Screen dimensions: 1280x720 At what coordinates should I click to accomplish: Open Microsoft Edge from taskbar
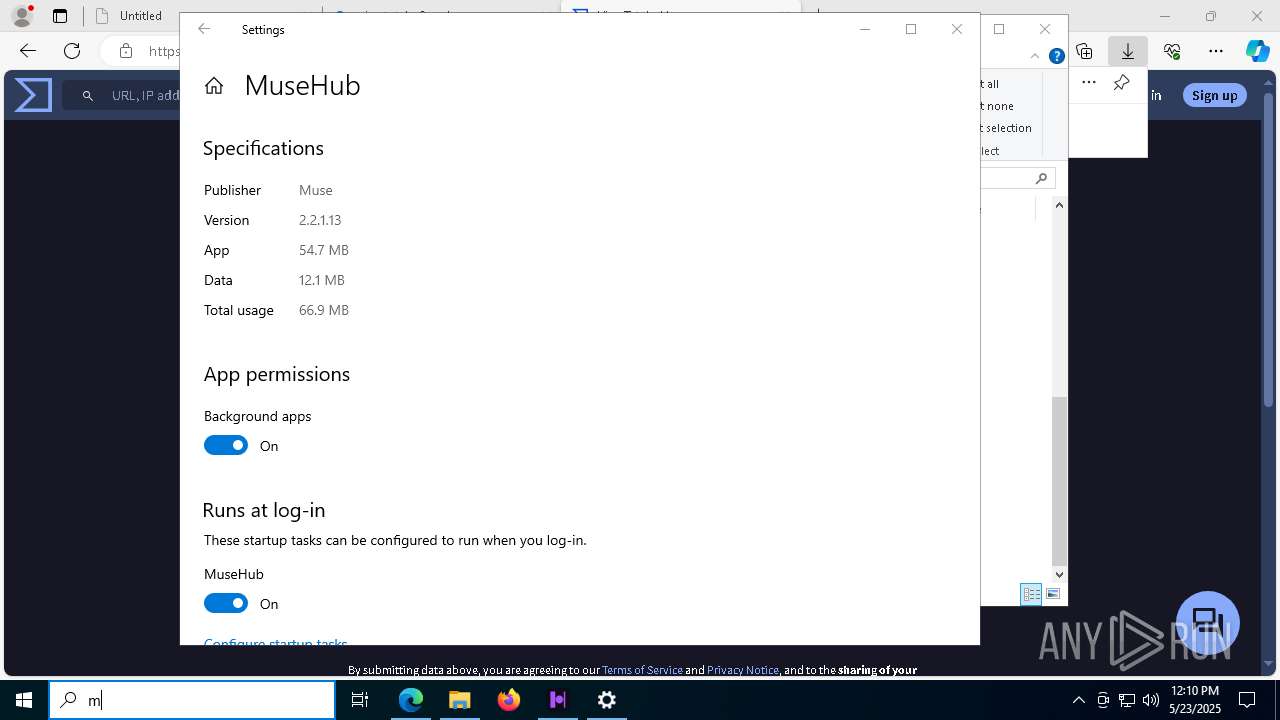tap(411, 700)
